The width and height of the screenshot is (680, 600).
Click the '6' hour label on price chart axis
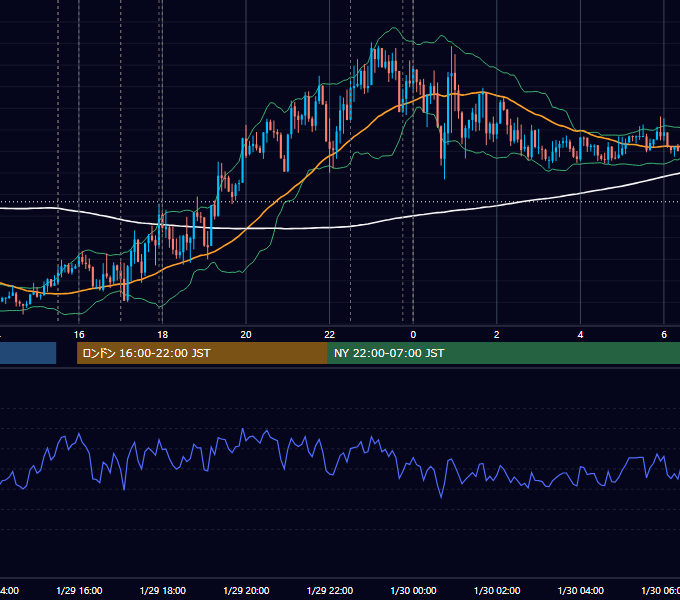[x=664, y=335]
